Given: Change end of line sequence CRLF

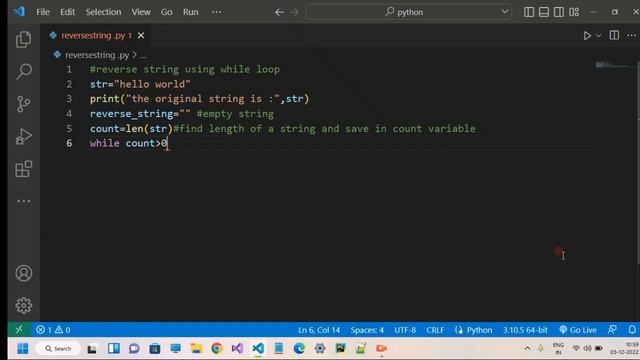Looking at the screenshot, I should pyautogui.click(x=435, y=330).
